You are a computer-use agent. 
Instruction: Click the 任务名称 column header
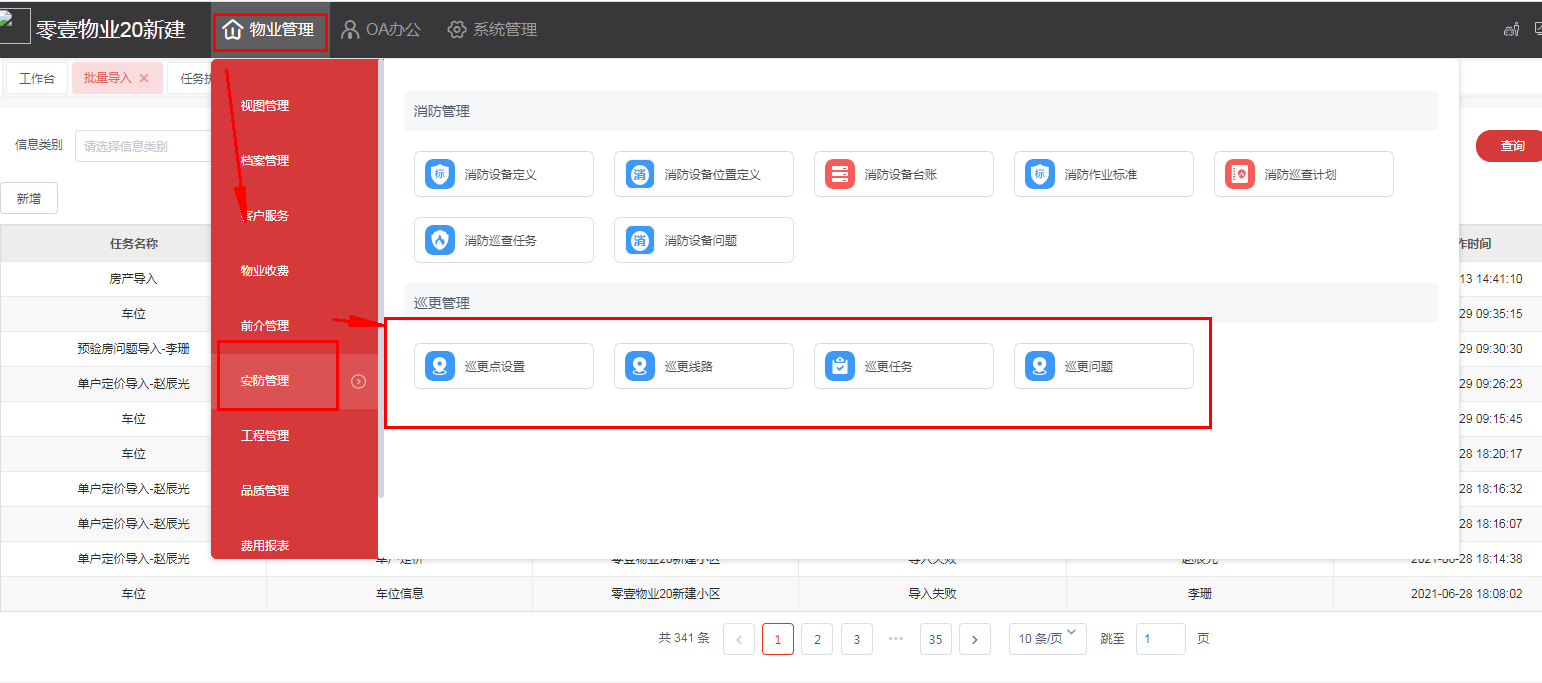(x=134, y=244)
